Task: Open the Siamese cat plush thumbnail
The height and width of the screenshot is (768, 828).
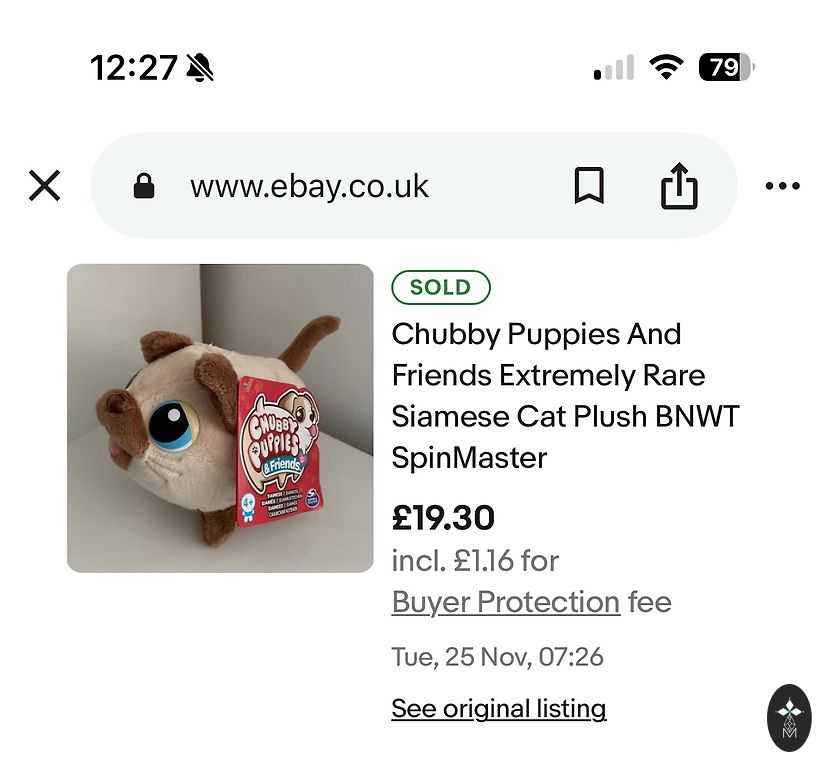Action: pyautogui.click(x=220, y=418)
